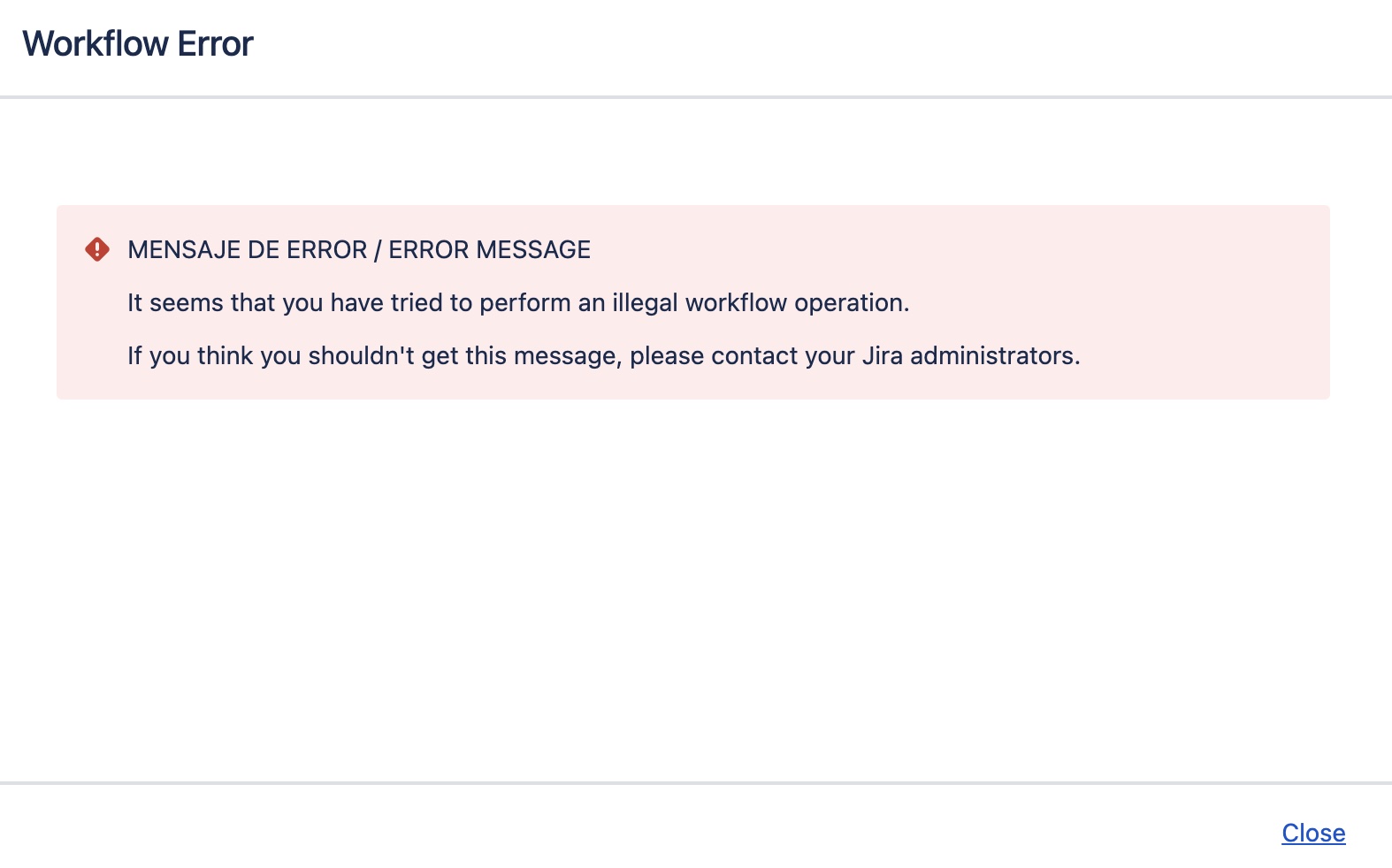Image resolution: width=1392 pixels, height=868 pixels.
Task: Click the Close link
Action: pyautogui.click(x=1313, y=833)
